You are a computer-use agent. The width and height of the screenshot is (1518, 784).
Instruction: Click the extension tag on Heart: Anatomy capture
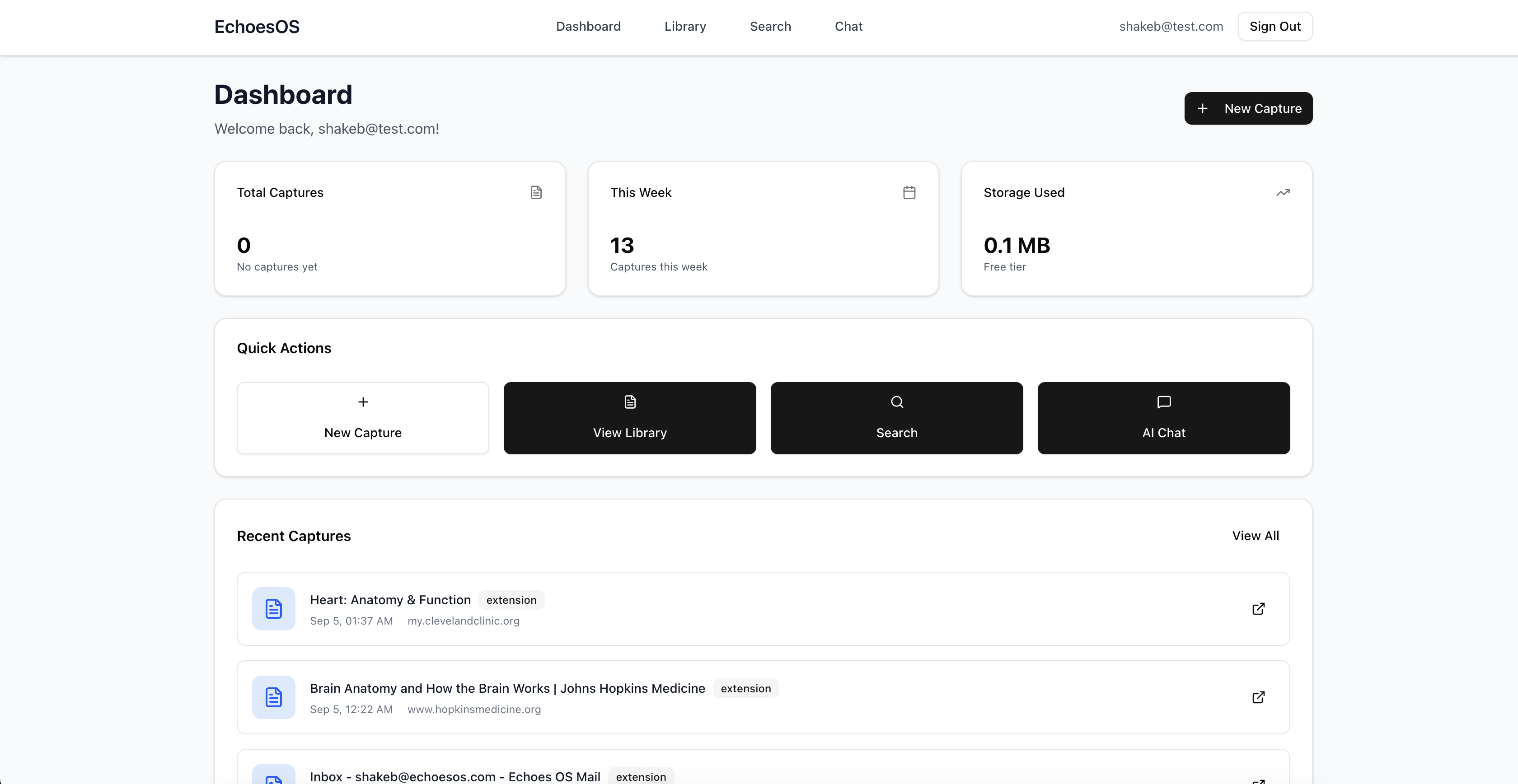click(x=511, y=600)
